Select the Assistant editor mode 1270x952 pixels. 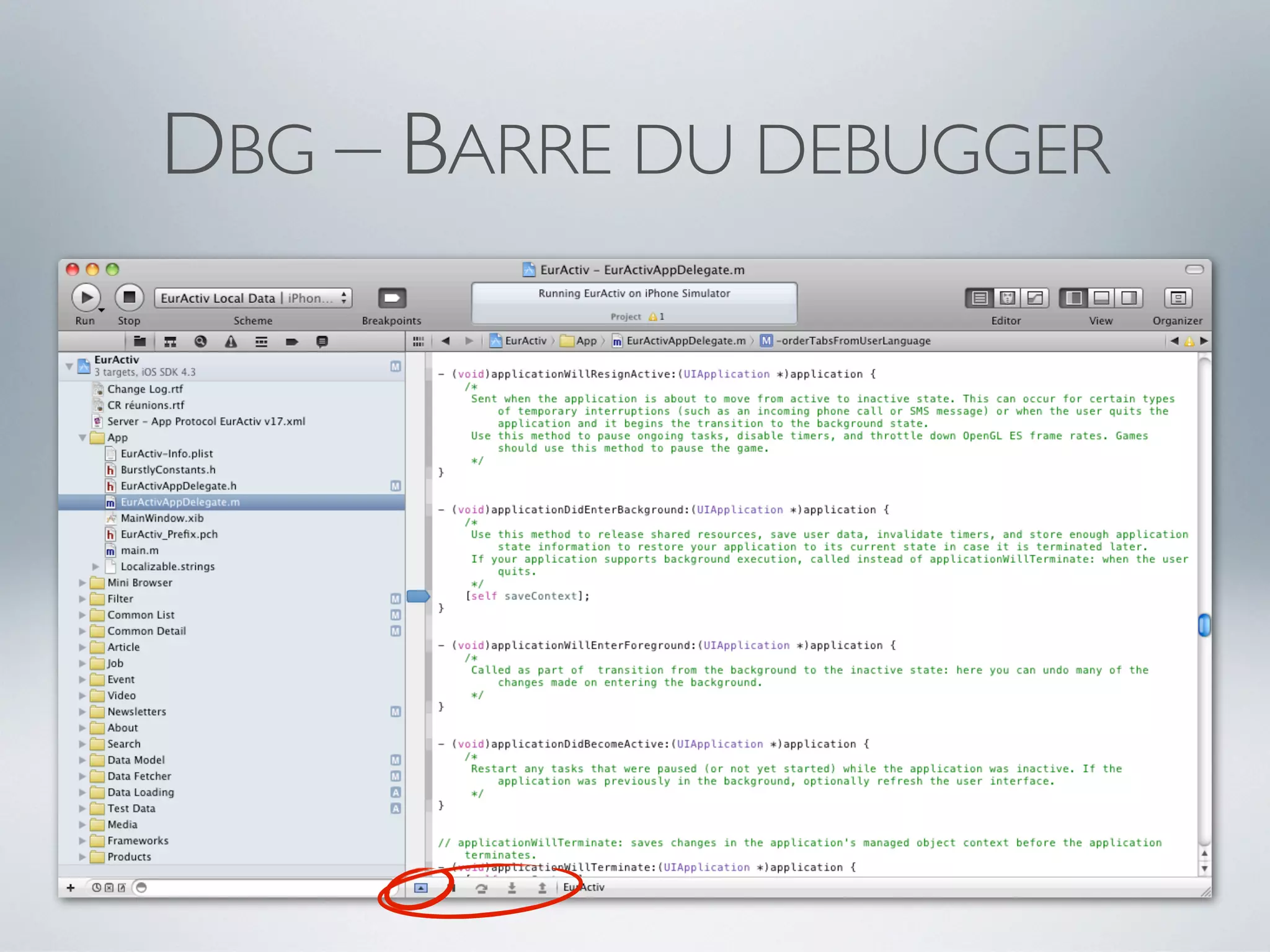pyautogui.click(x=1007, y=298)
